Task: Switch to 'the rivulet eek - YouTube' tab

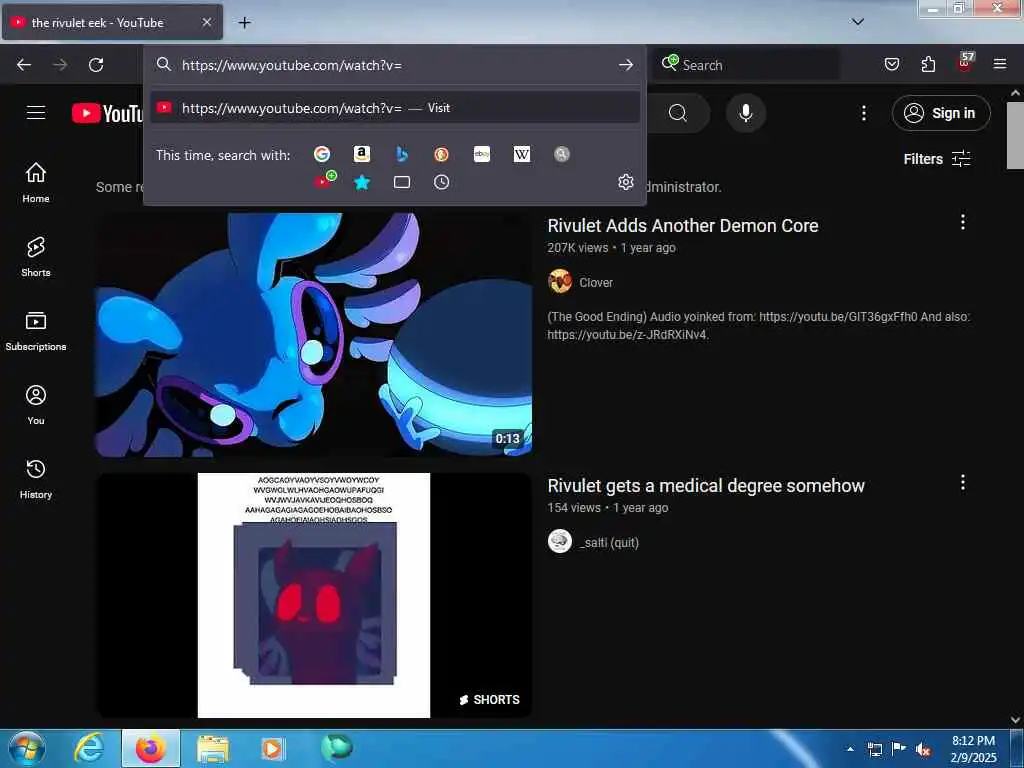Action: click(x=112, y=22)
